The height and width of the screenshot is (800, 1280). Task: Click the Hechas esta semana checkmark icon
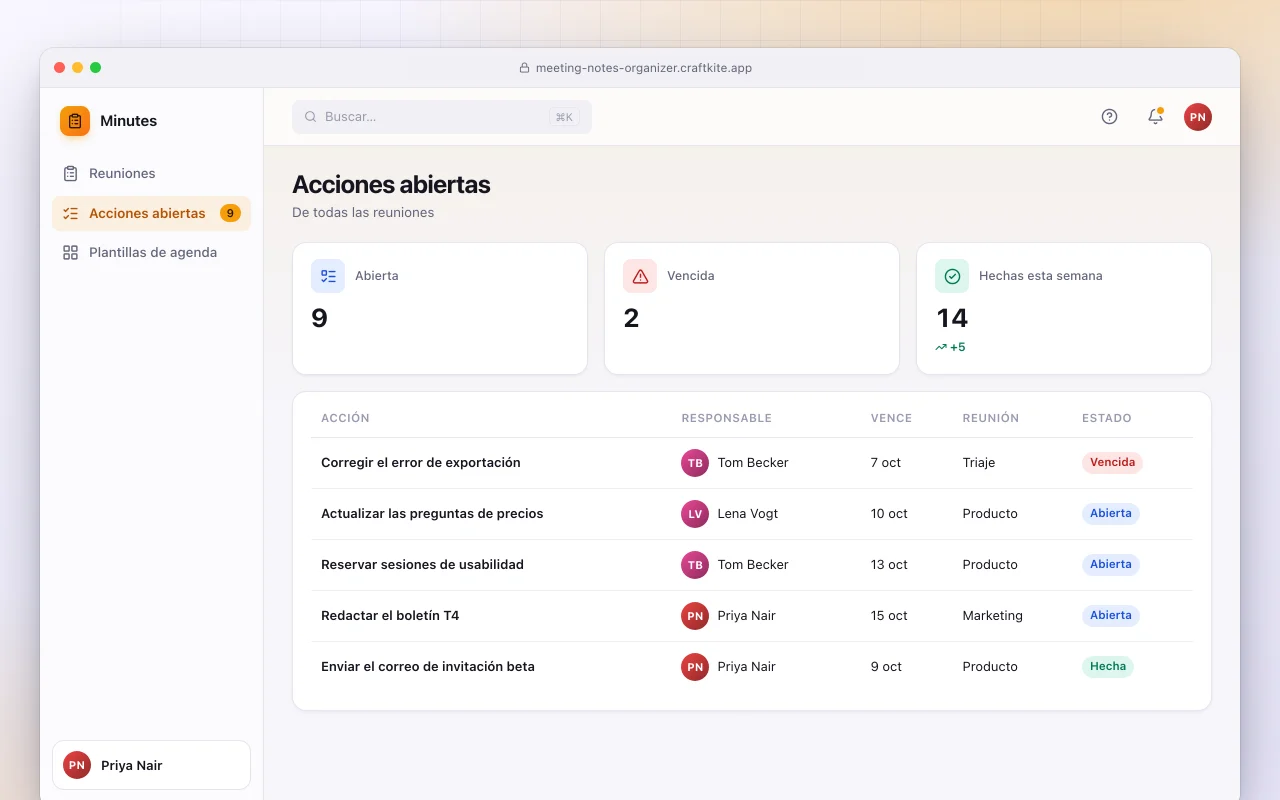(x=952, y=276)
